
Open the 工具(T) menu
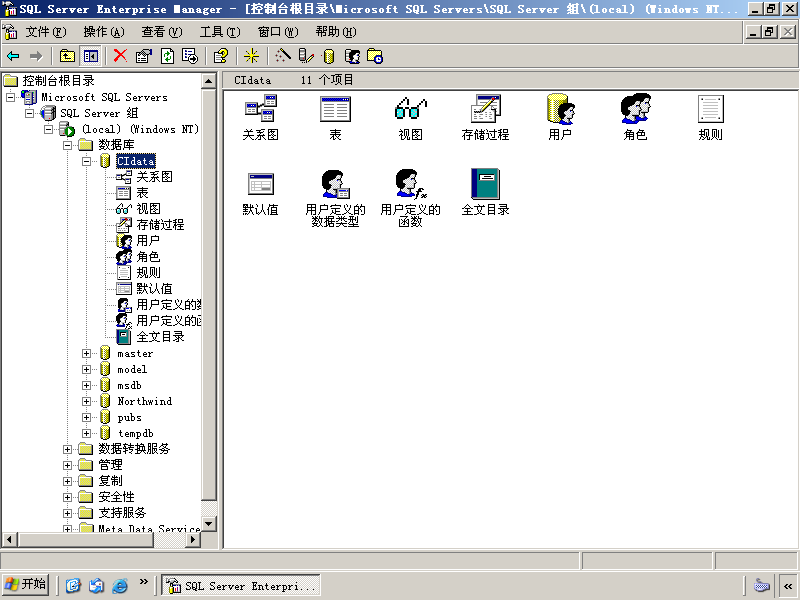220,32
